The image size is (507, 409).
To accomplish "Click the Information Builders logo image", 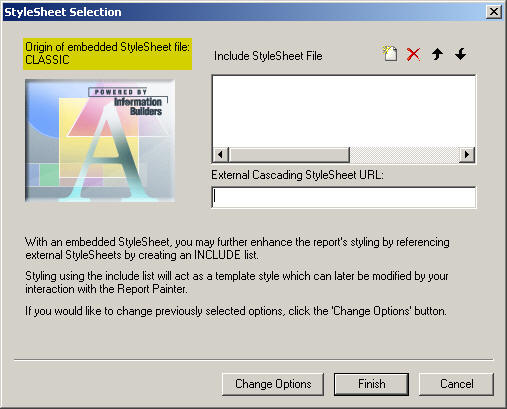I will coord(100,141).
